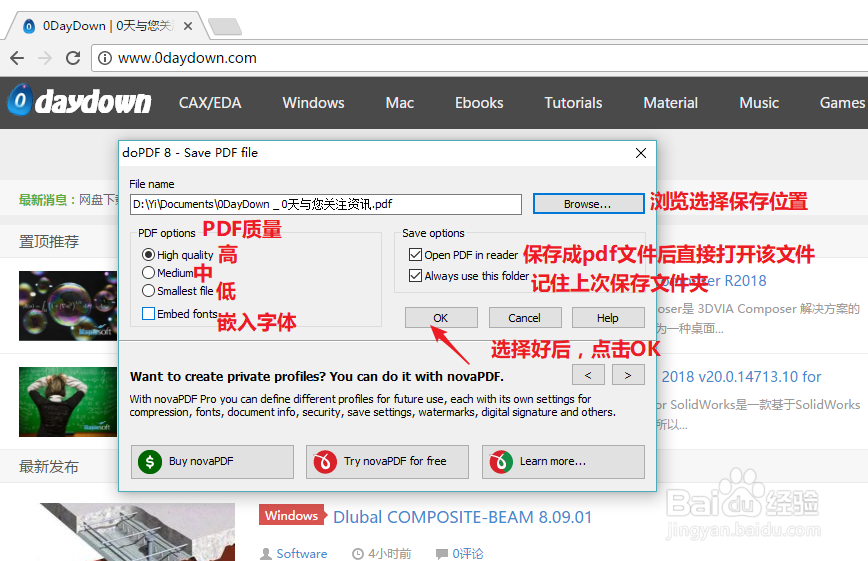868x561 pixels.
Task: Click the green dollar Buy novaPDF icon
Action: [x=150, y=461]
